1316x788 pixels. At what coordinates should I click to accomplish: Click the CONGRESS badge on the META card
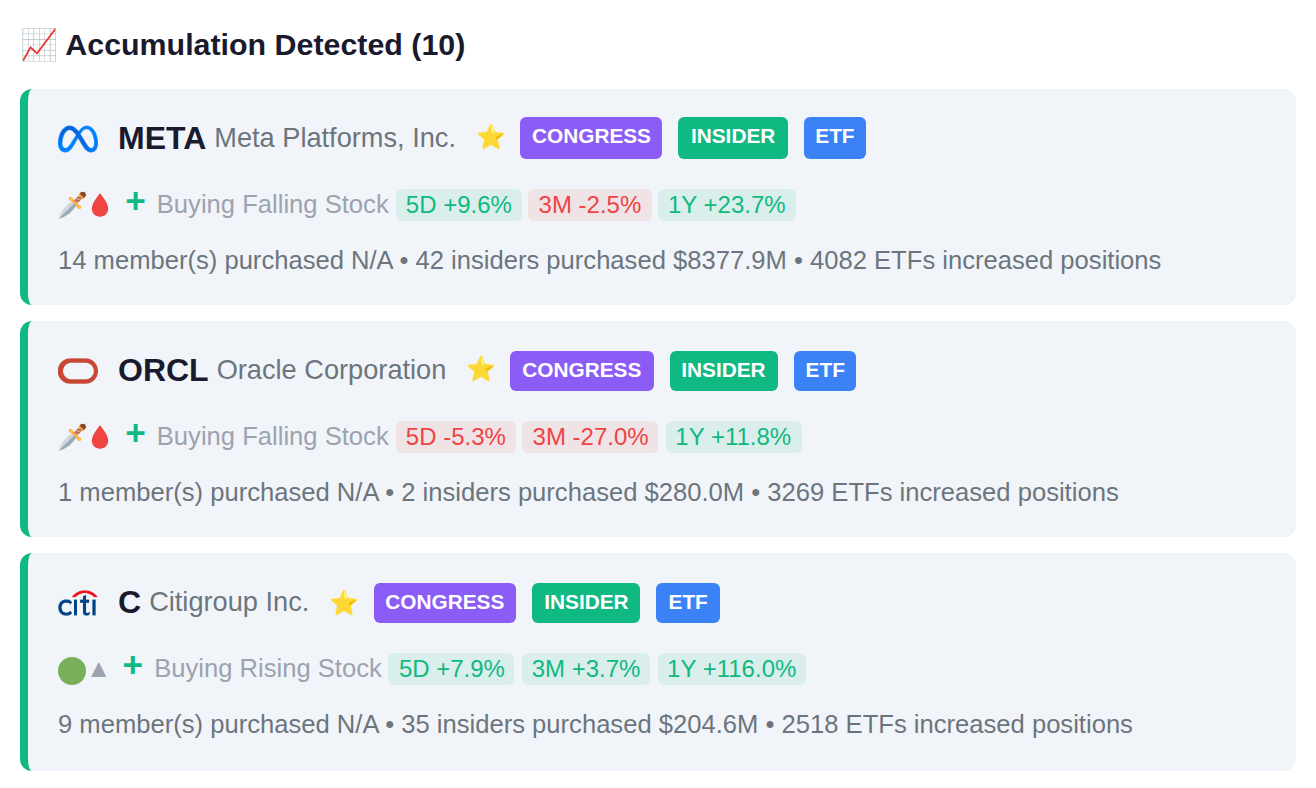(591, 138)
